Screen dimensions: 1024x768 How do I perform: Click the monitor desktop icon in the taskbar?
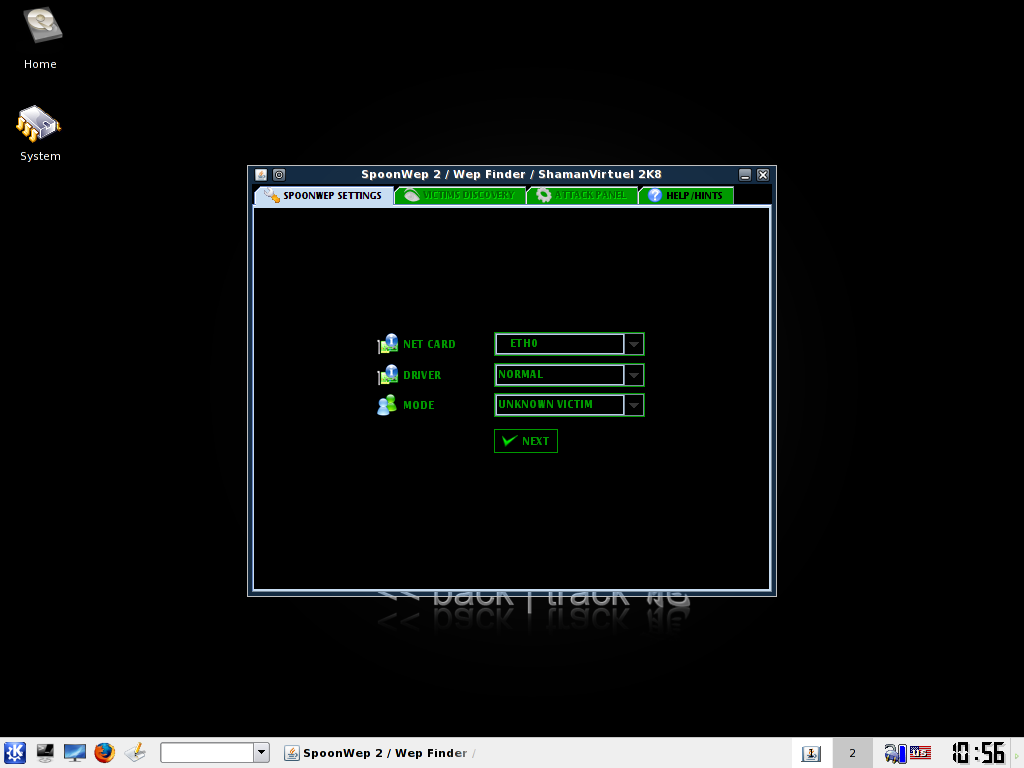pyautogui.click(x=75, y=753)
